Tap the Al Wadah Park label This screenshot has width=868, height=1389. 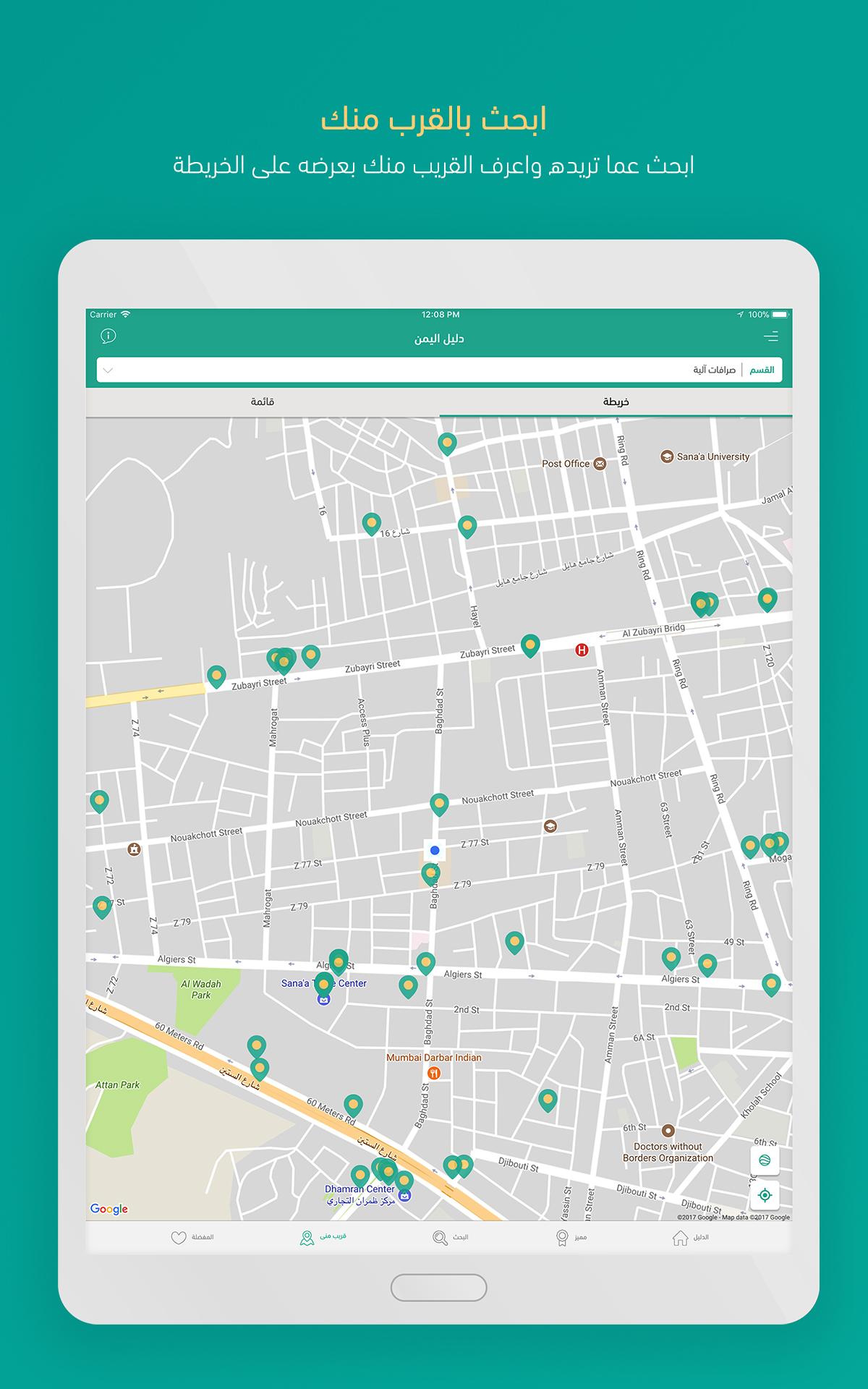click(x=201, y=989)
